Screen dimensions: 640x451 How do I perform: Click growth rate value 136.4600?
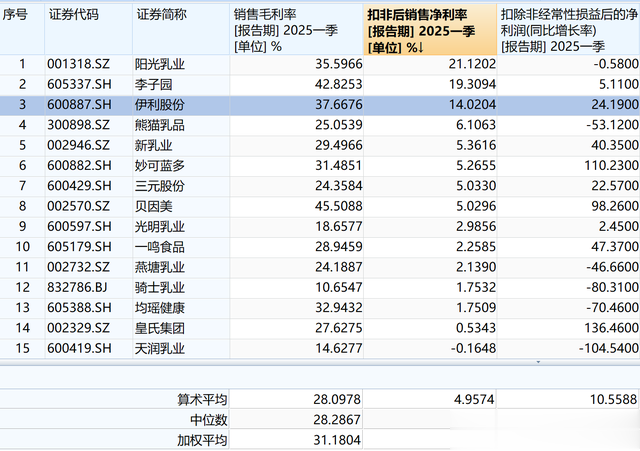(611, 328)
